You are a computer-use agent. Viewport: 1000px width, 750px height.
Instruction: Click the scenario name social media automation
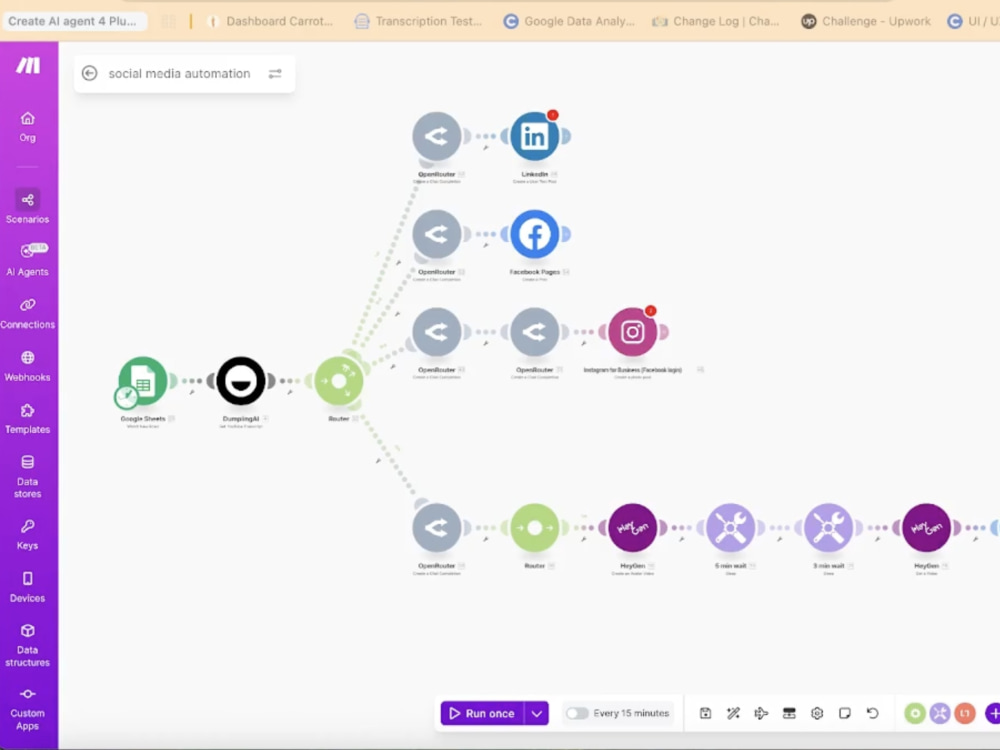[179, 73]
